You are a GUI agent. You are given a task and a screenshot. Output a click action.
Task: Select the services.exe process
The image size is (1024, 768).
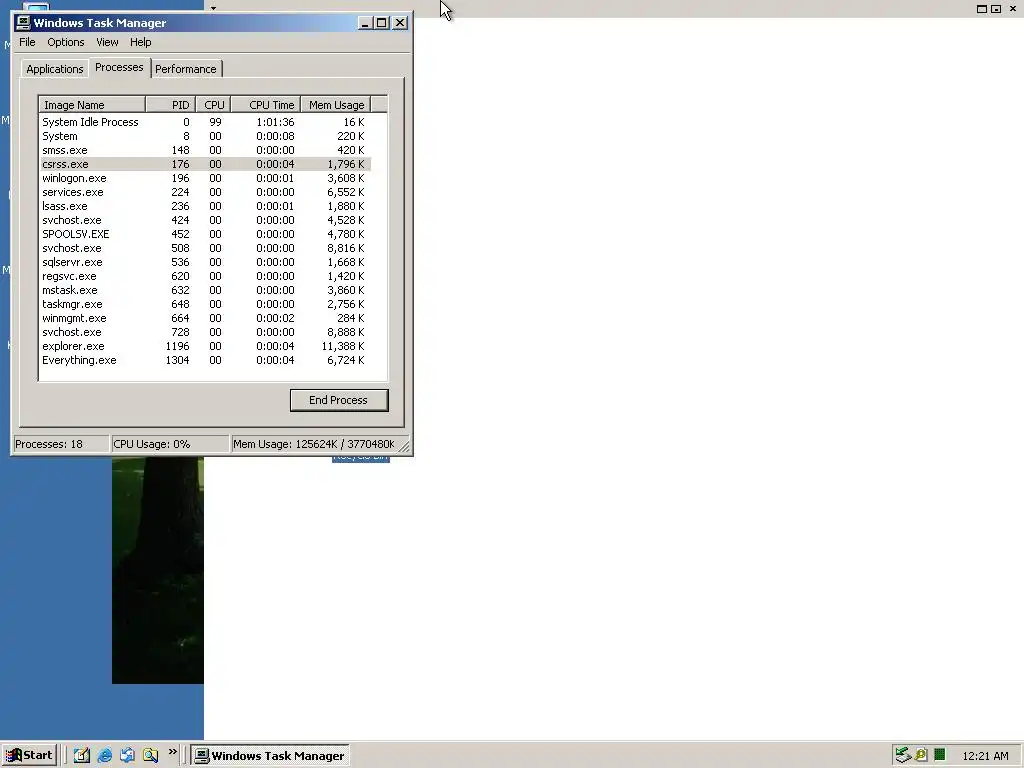pyautogui.click(x=205, y=192)
